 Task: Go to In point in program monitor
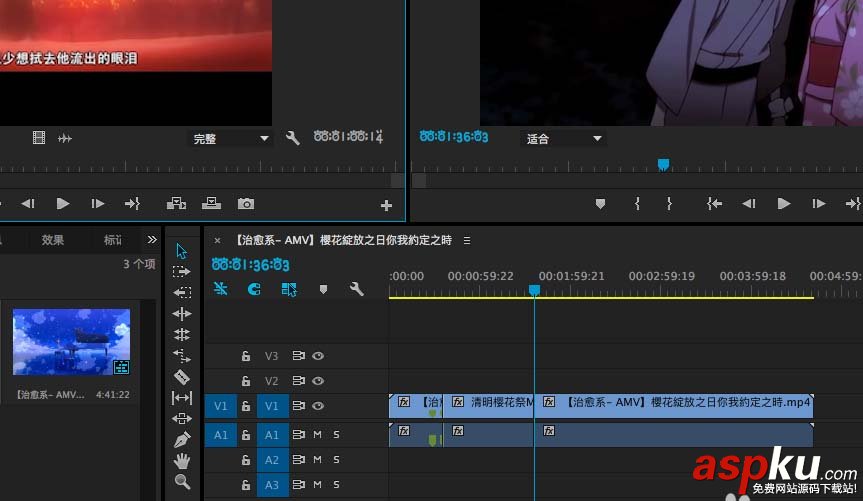714,204
